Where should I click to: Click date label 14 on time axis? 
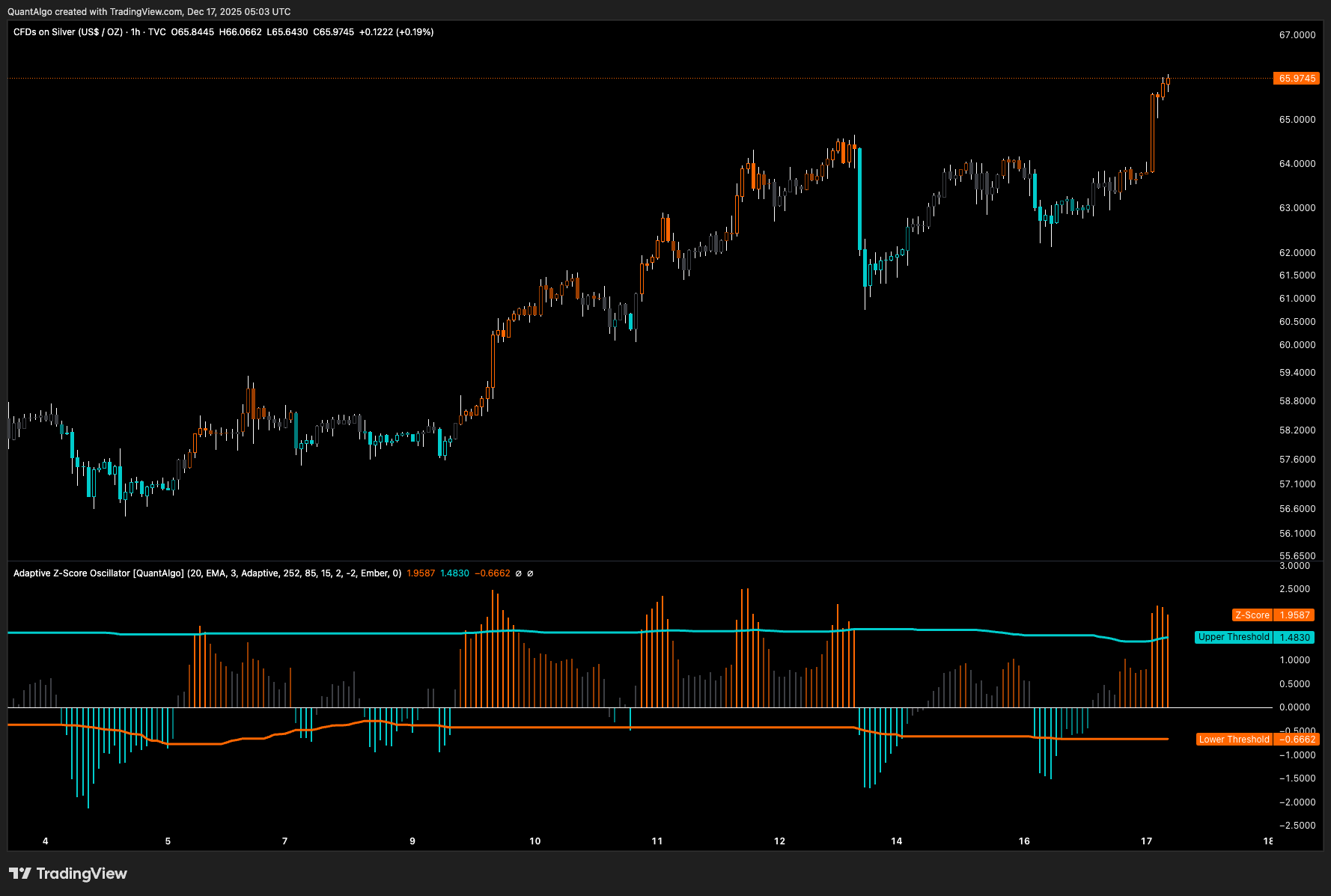point(897,841)
